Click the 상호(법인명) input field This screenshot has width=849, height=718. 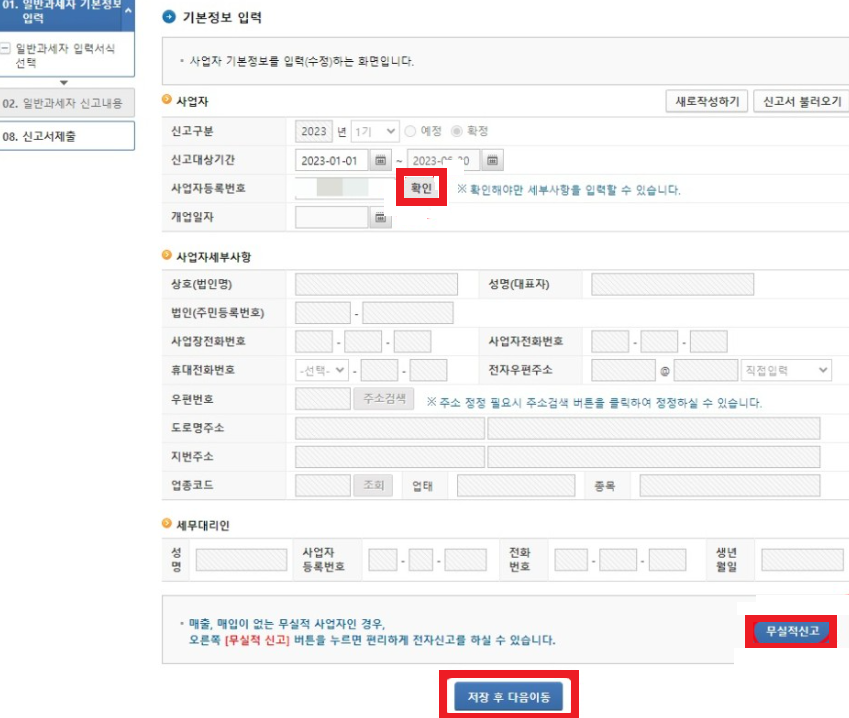click(375, 283)
